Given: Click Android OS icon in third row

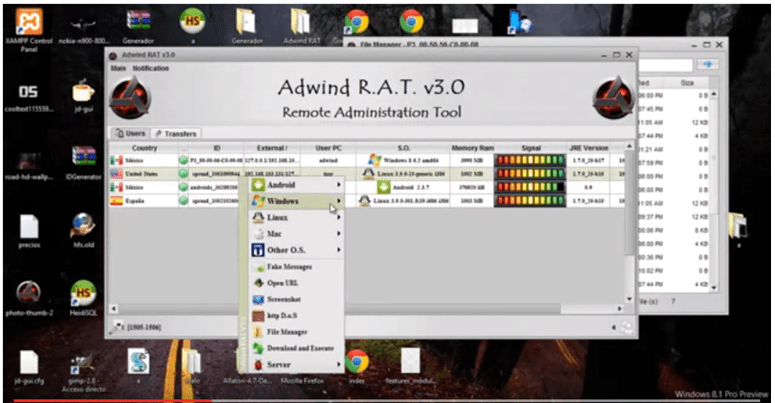Looking at the screenshot, I should (x=384, y=187).
